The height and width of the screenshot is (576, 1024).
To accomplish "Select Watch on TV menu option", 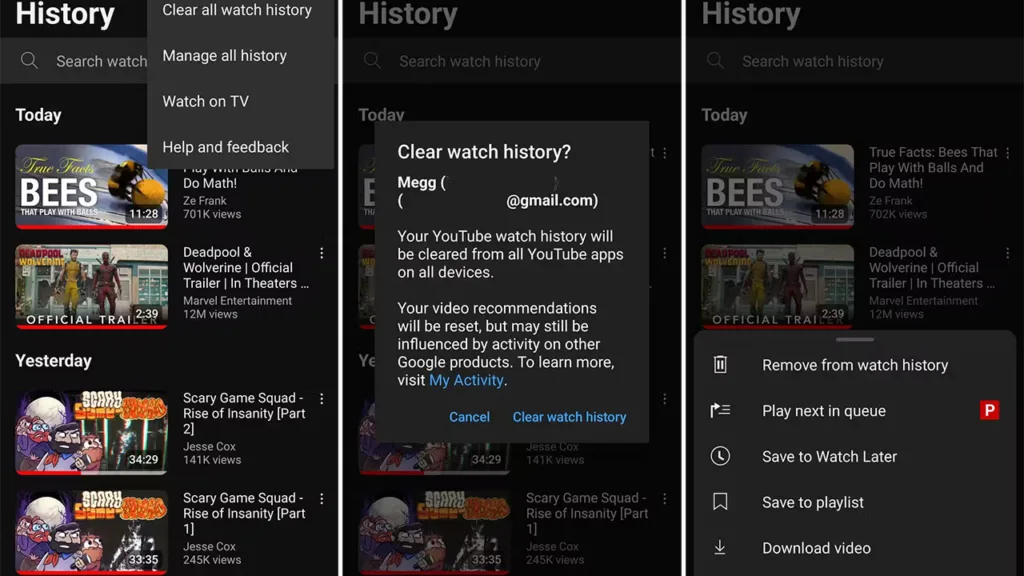I will click(x=206, y=101).
